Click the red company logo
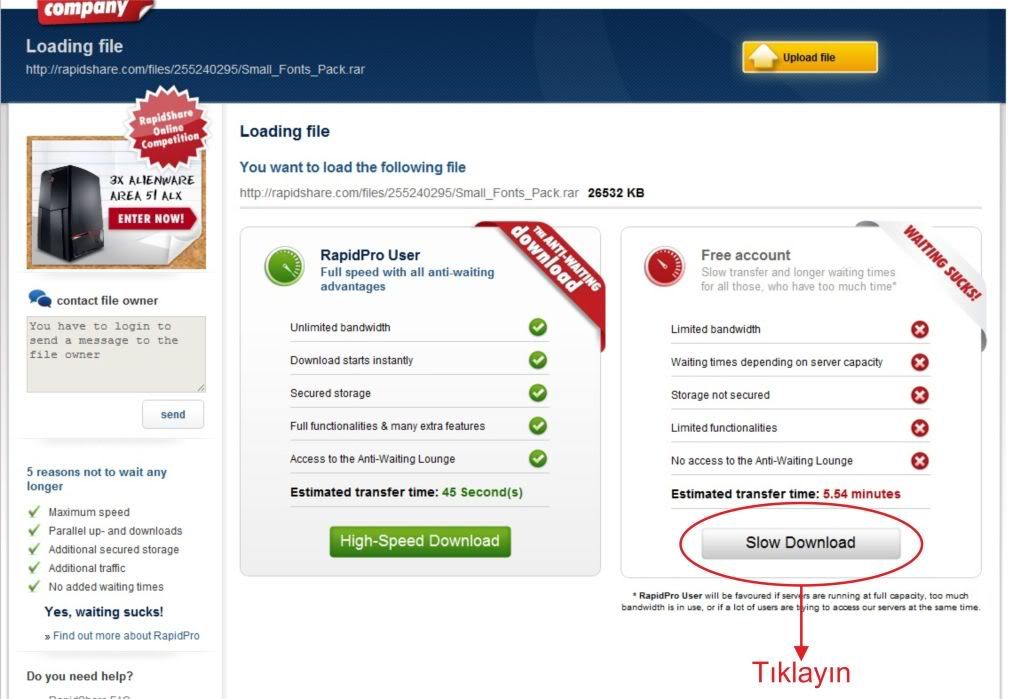The height and width of the screenshot is (699, 1023). (x=96, y=10)
